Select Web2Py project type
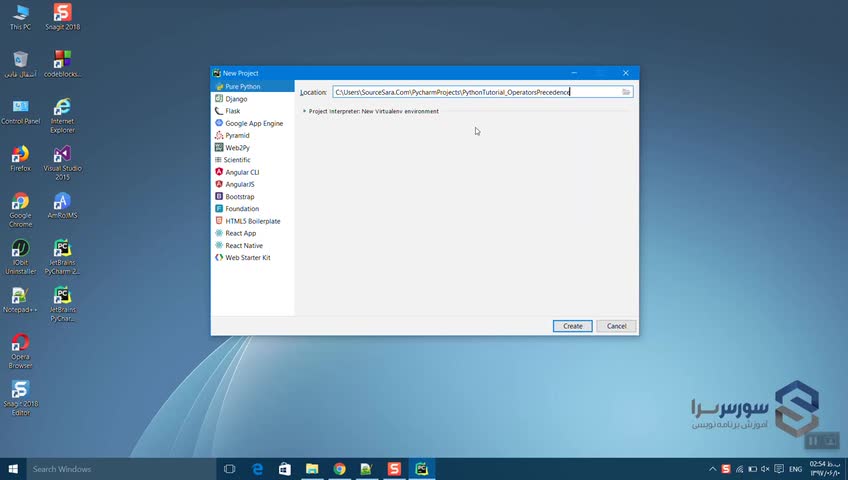The height and width of the screenshot is (480, 848). pyautogui.click(x=237, y=148)
